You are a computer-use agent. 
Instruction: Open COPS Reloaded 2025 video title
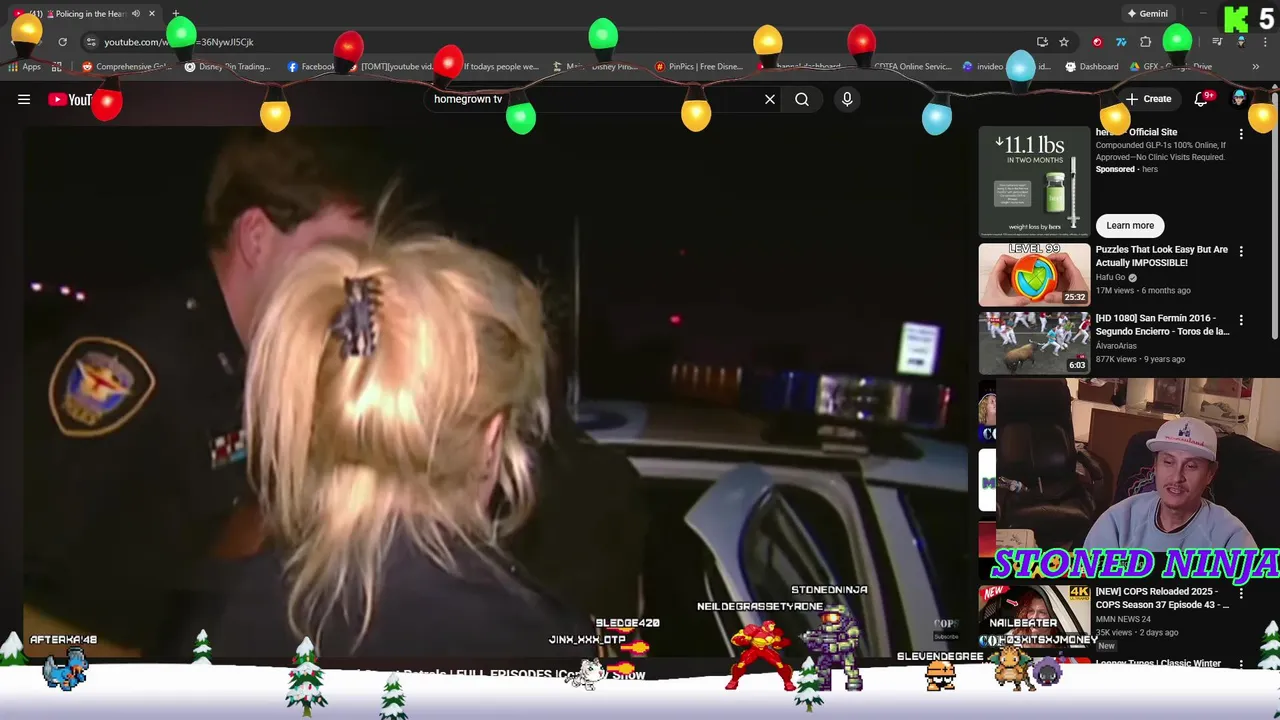1163,598
